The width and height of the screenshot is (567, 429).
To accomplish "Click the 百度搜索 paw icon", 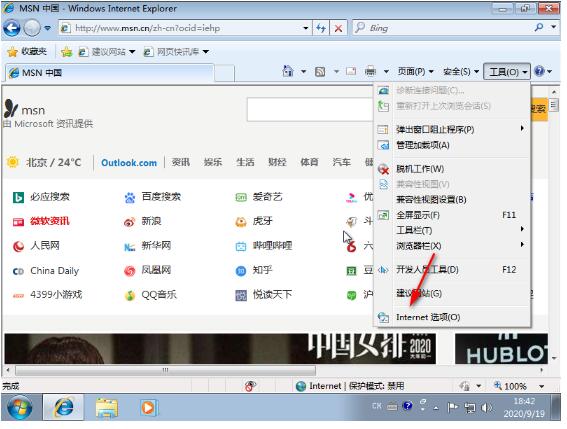I will pyautogui.click(x=129, y=197).
